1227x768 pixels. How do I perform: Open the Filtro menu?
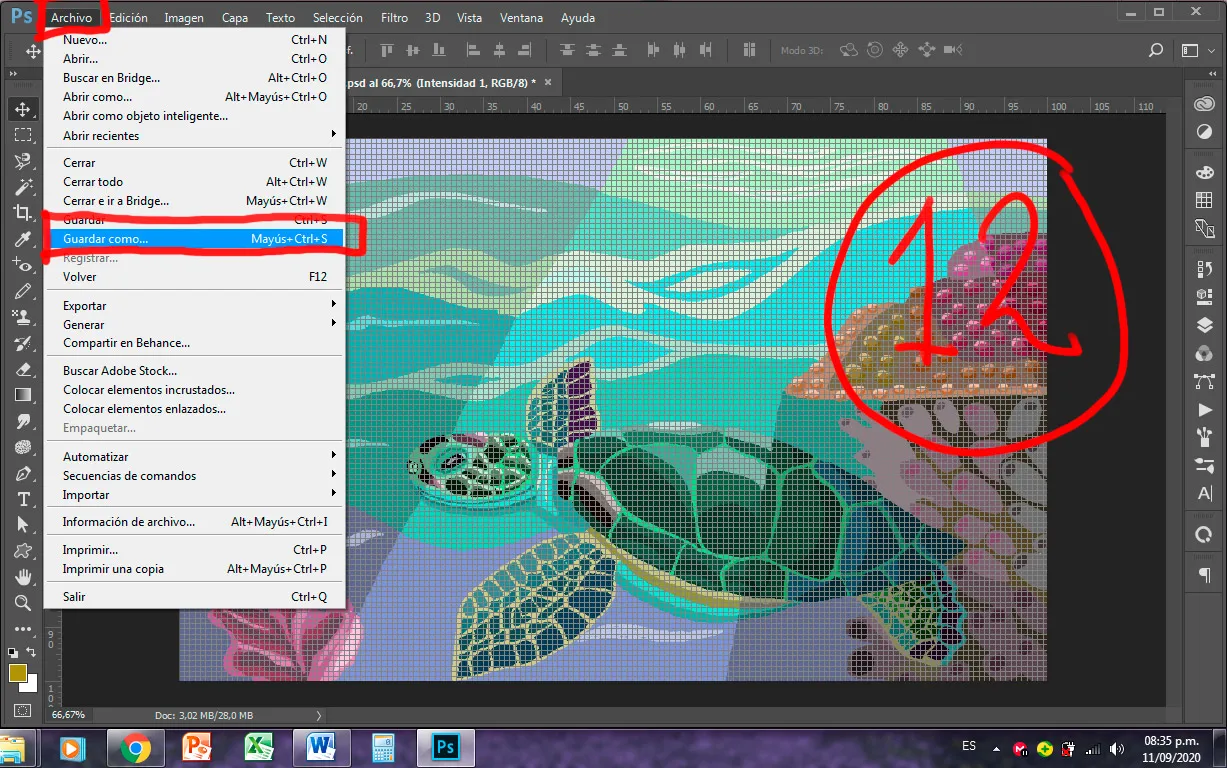(394, 18)
